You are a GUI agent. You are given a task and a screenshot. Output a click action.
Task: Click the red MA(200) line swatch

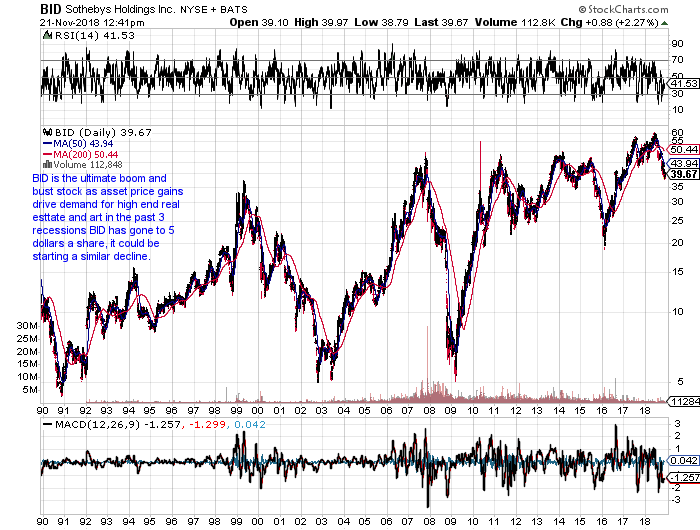(47, 154)
